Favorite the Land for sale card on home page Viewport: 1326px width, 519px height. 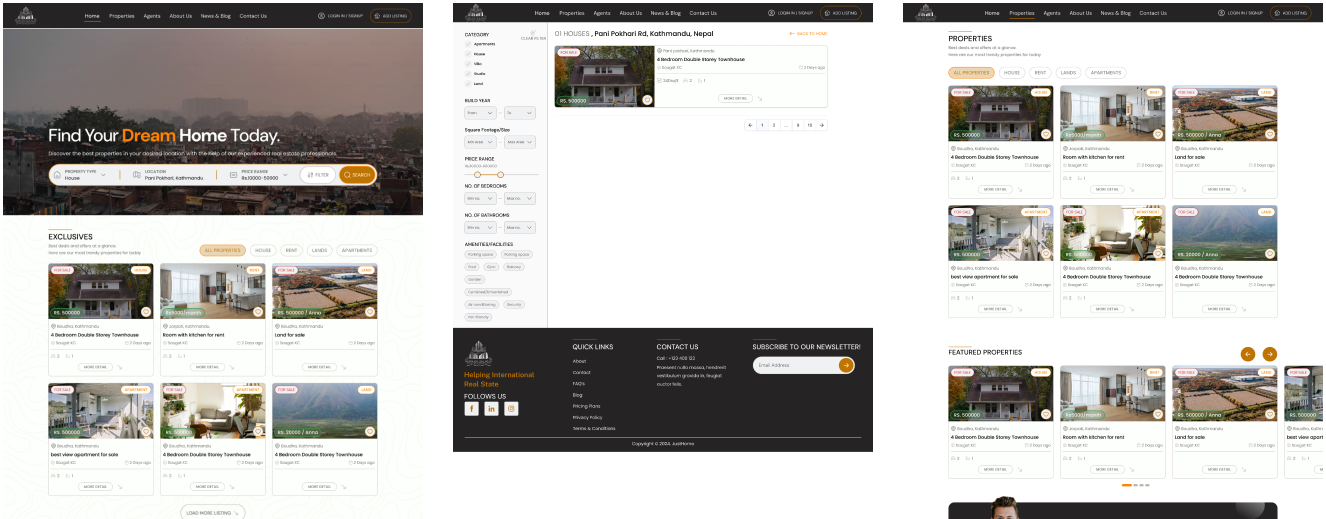click(x=370, y=311)
